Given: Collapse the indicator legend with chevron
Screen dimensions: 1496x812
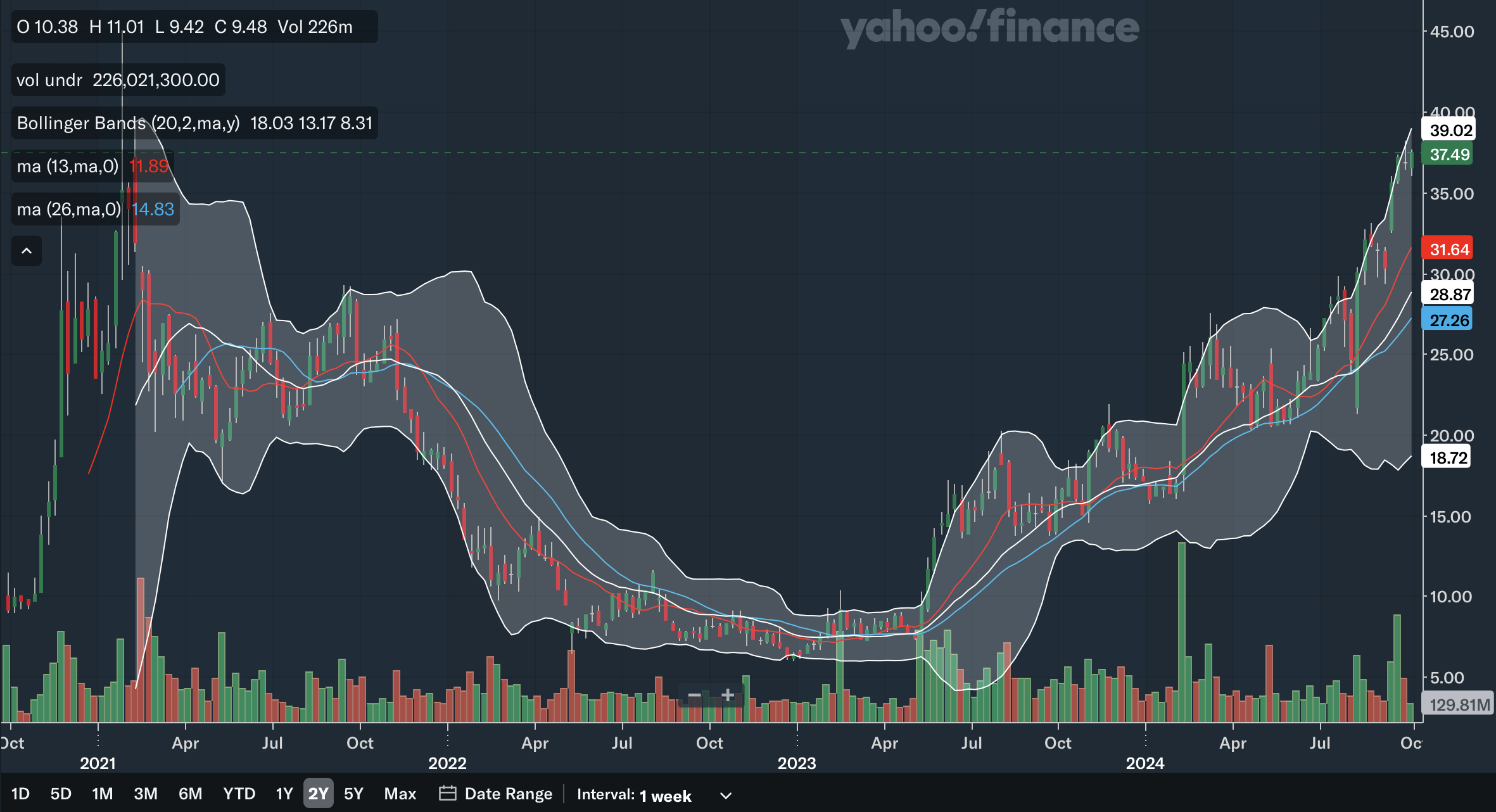Looking at the screenshot, I should click(x=27, y=251).
